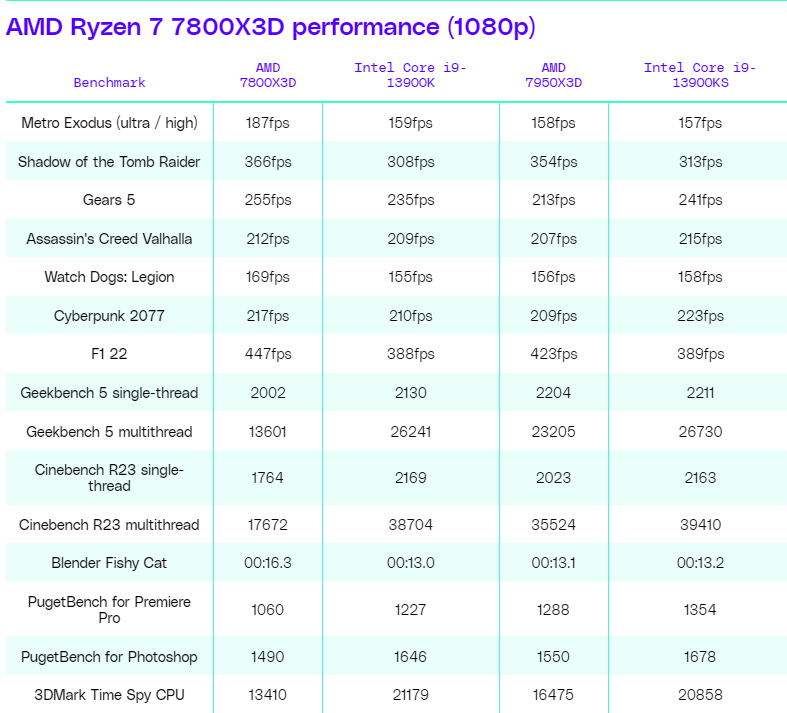The height and width of the screenshot is (713, 787).
Task: Click the 159fps Metro Exodus value
Action: point(411,123)
